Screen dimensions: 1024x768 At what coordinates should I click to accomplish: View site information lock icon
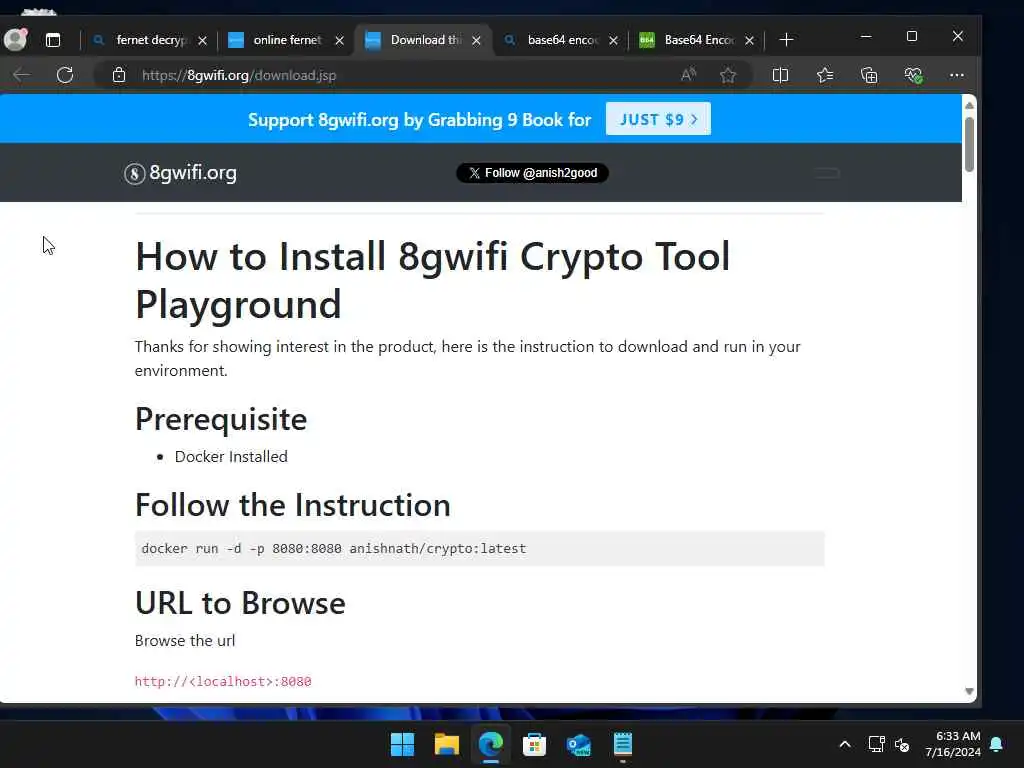(x=119, y=75)
